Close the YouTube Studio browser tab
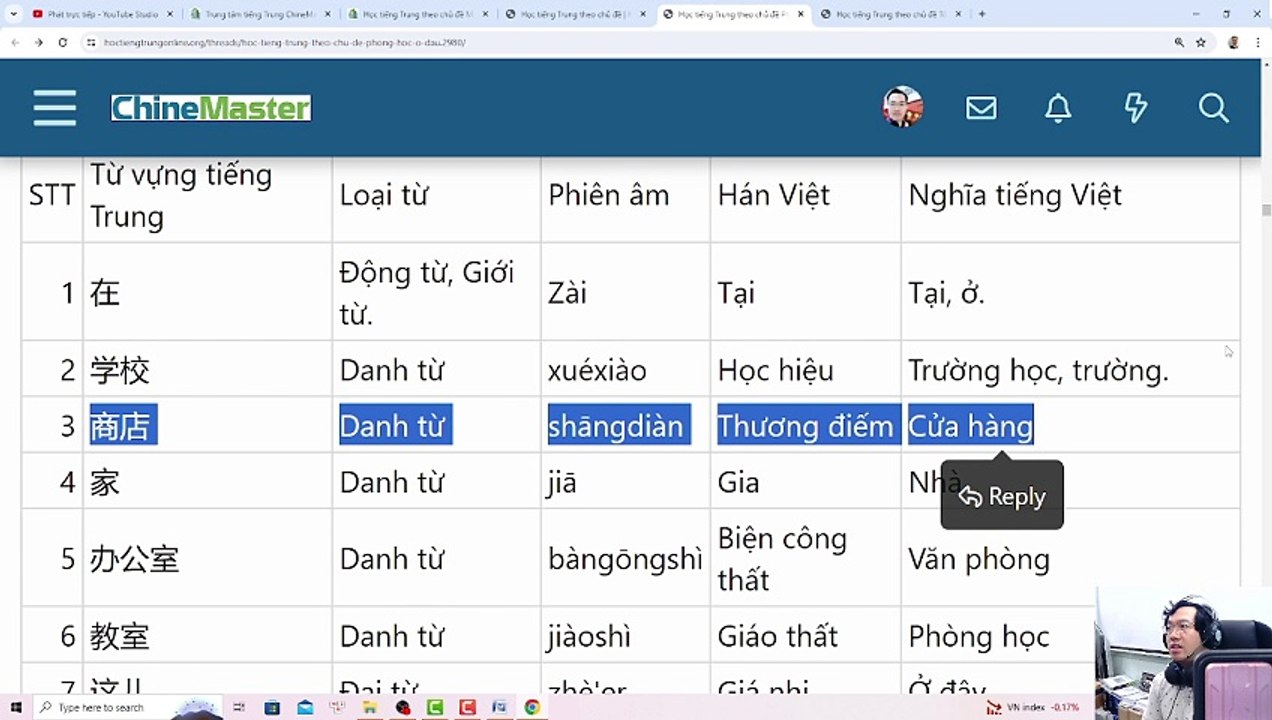 click(x=169, y=14)
